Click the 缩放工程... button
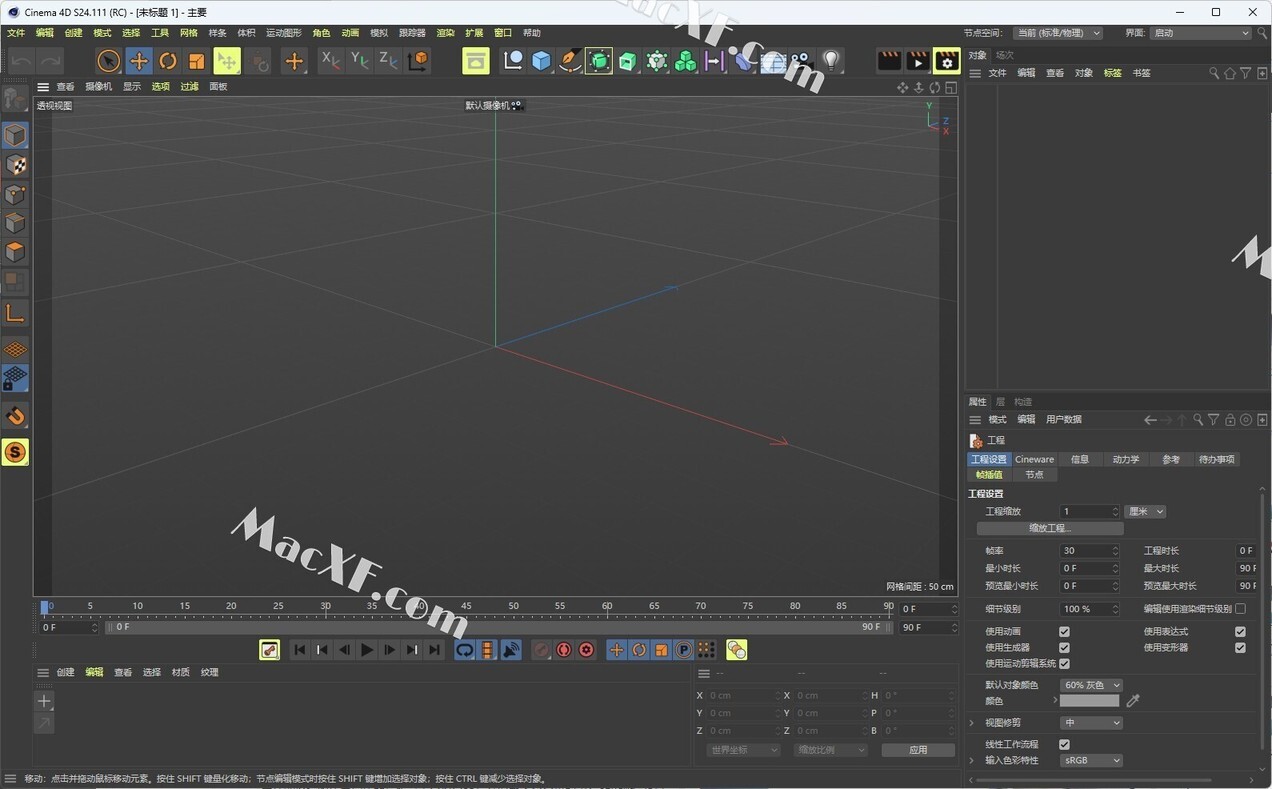Screen dimensions: 1272x789 pos(1050,528)
